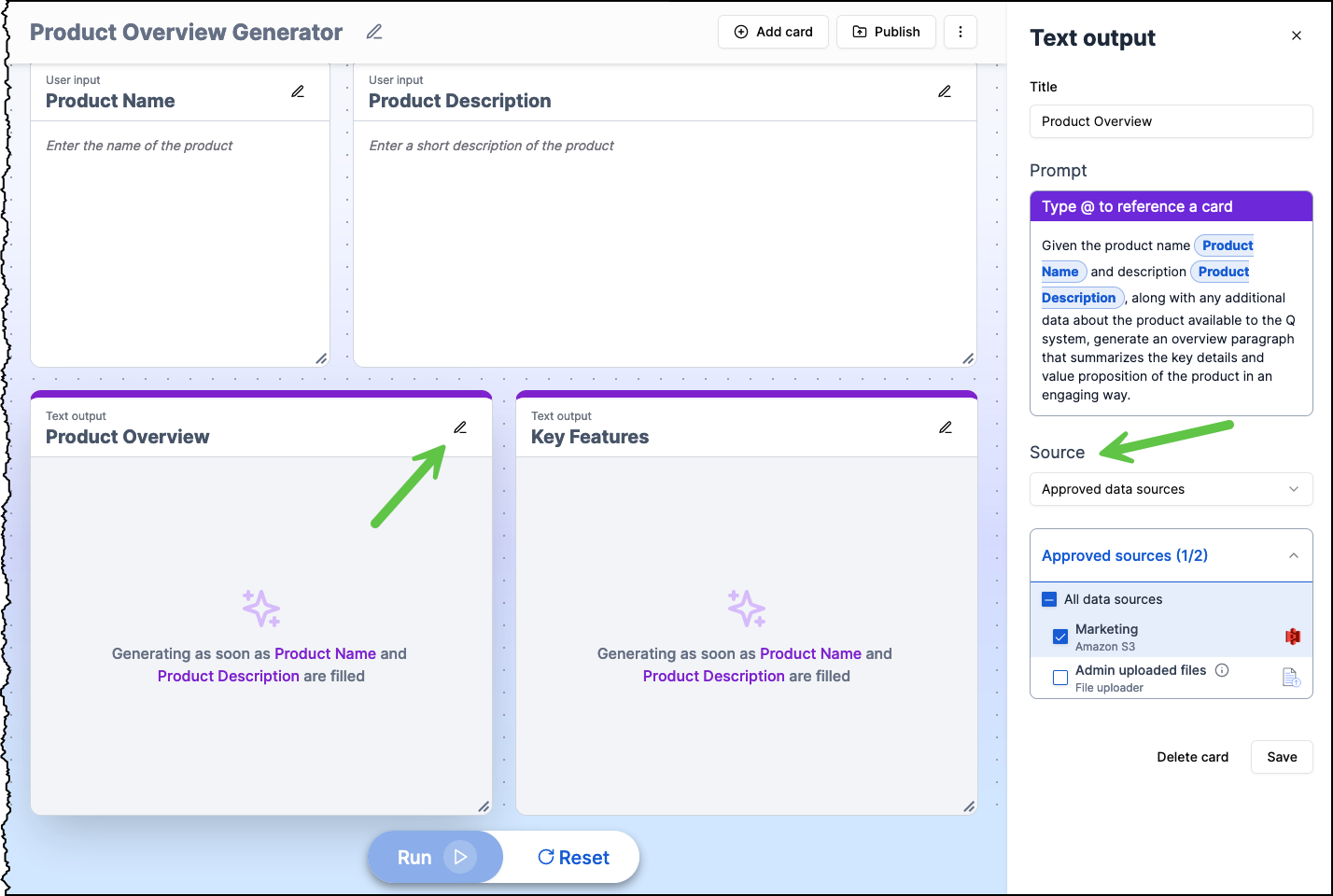Reset the app inputs
Viewport: 1333px width, 896px height.
pyautogui.click(x=573, y=857)
